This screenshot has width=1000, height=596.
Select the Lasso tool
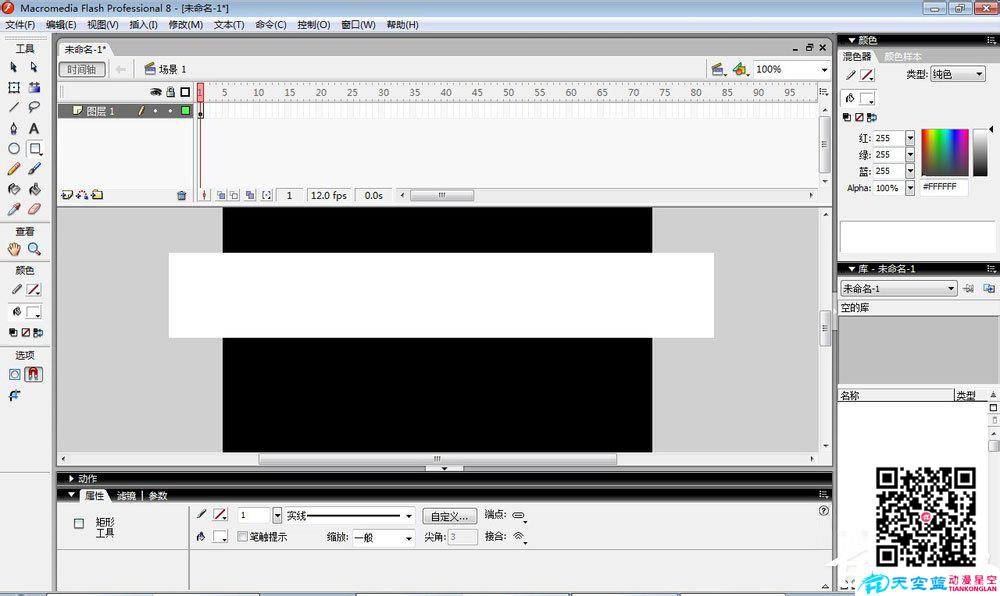coord(34,107)
